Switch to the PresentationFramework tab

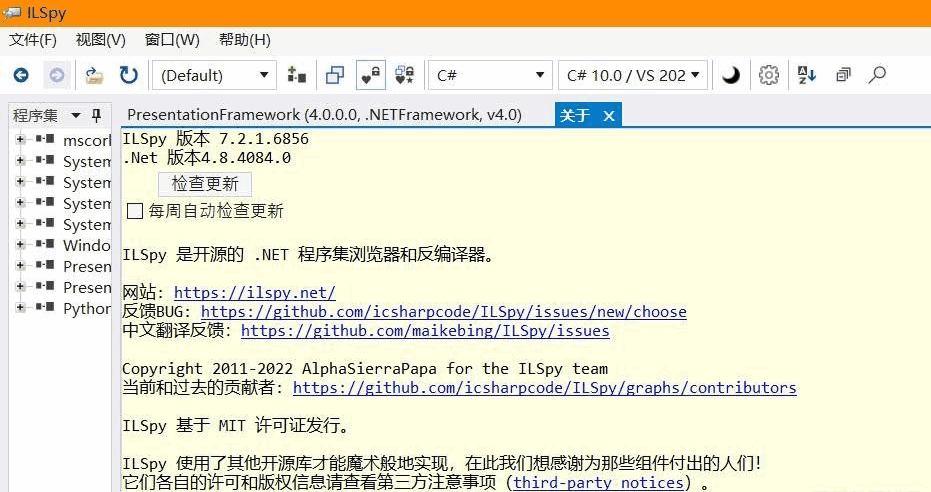[324, 115]
